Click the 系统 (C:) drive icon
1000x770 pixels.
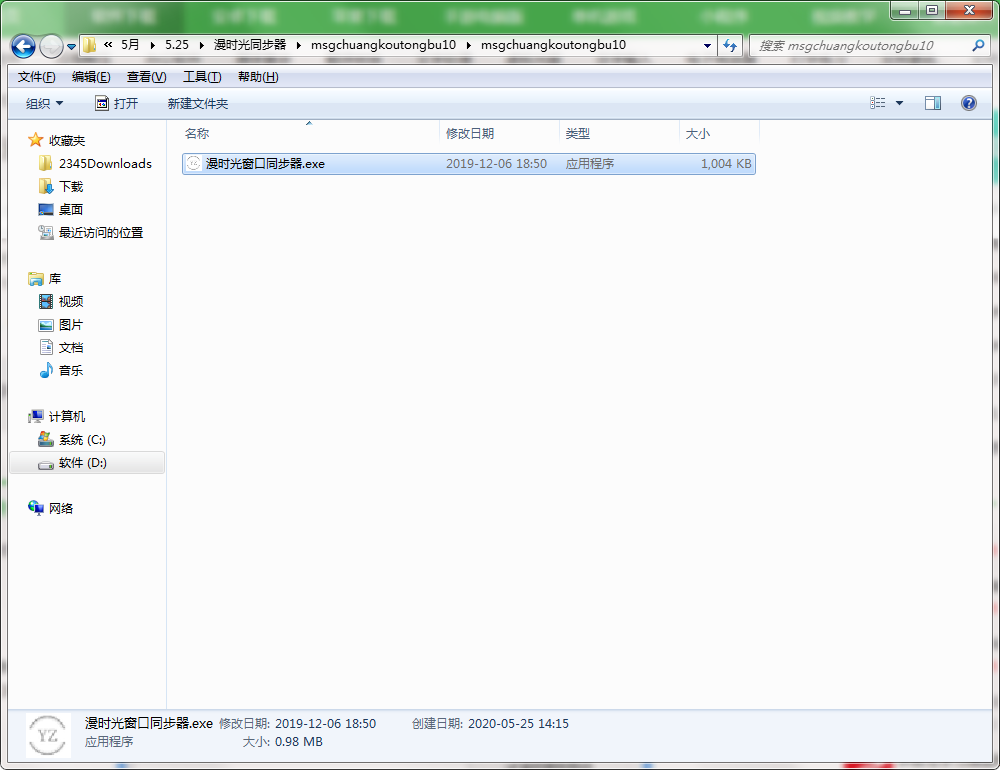pyautogui.click(x=45, y=439)
